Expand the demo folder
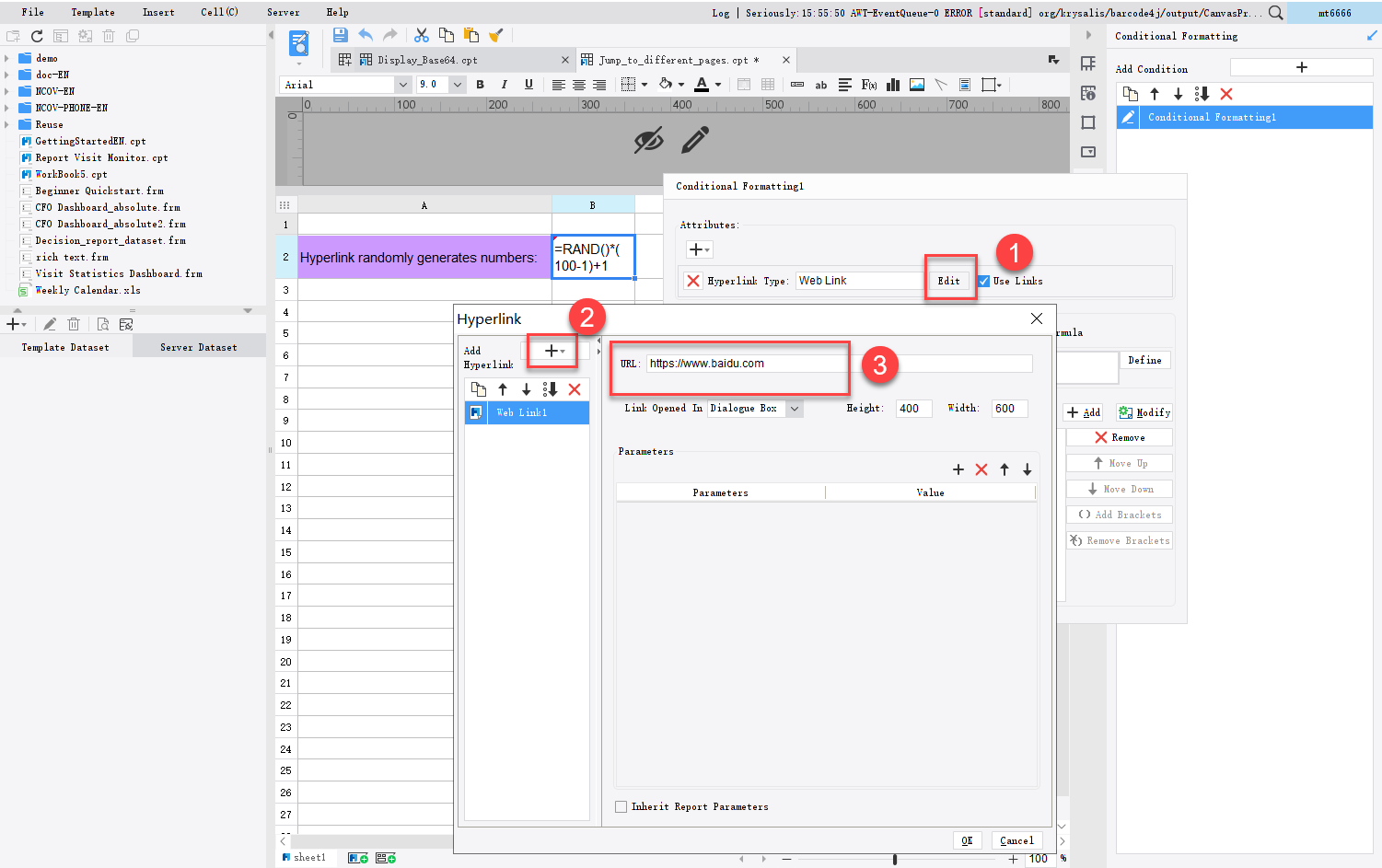1382x868 pixels. pyautogui.click(x=6, y=58)
